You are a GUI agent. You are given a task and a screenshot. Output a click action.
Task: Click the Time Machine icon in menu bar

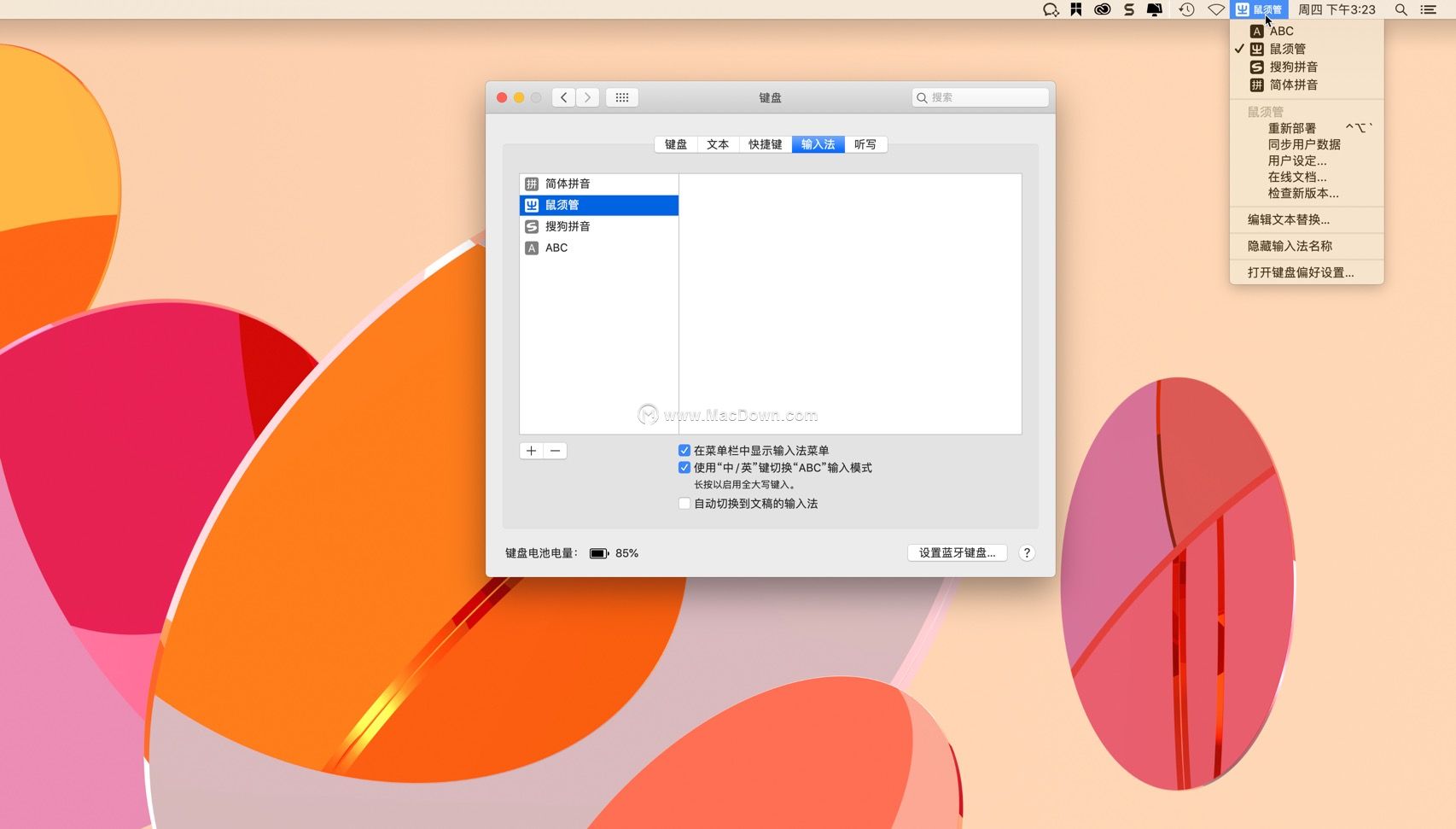point(1186,9)
